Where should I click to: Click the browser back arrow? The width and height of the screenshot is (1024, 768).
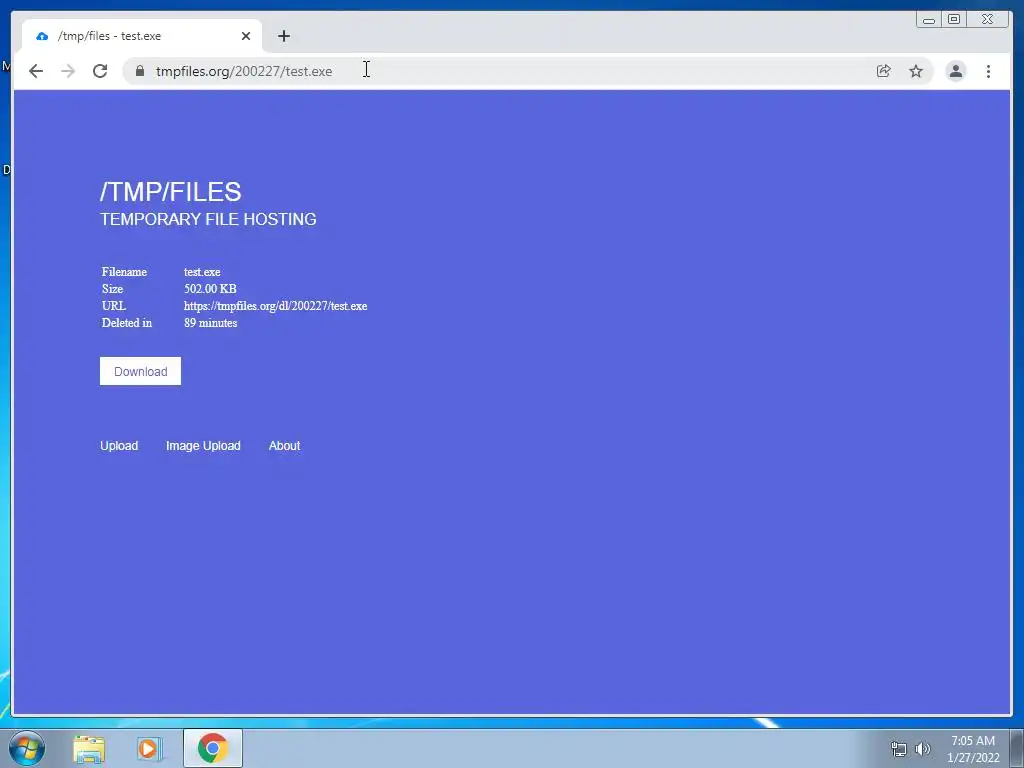[36, 71]
